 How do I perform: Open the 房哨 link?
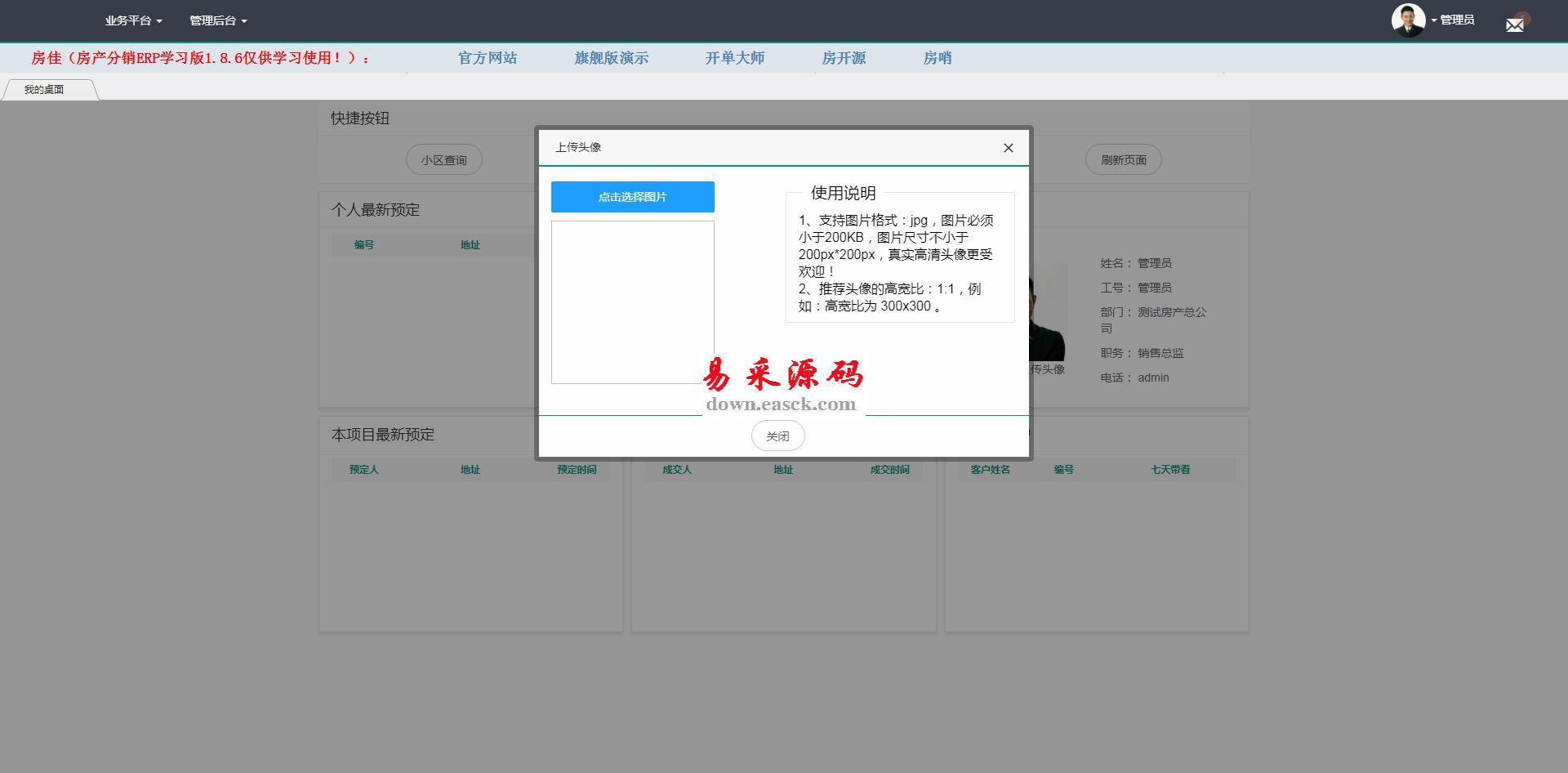point(937,58)
